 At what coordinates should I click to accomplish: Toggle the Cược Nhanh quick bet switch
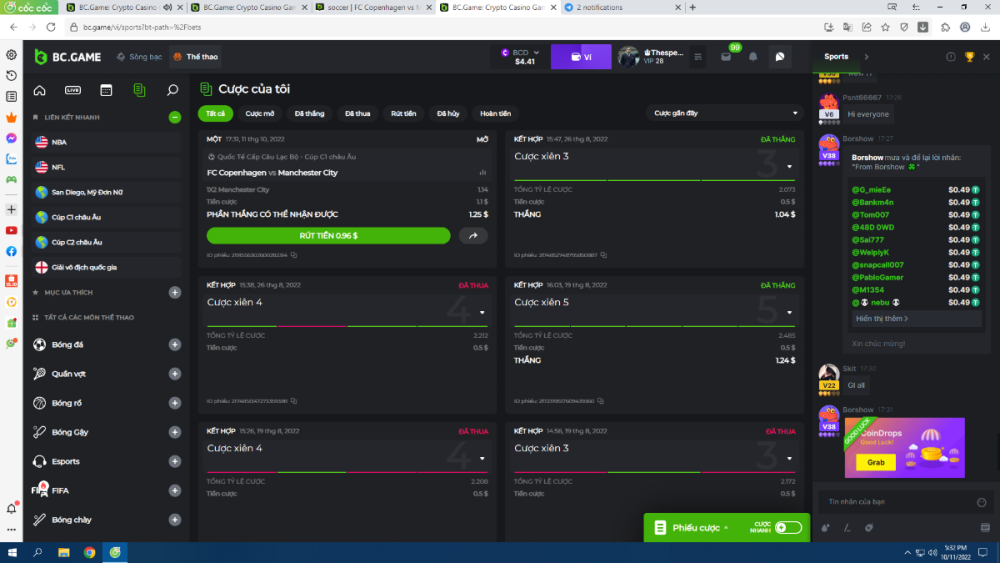point(788,527)
